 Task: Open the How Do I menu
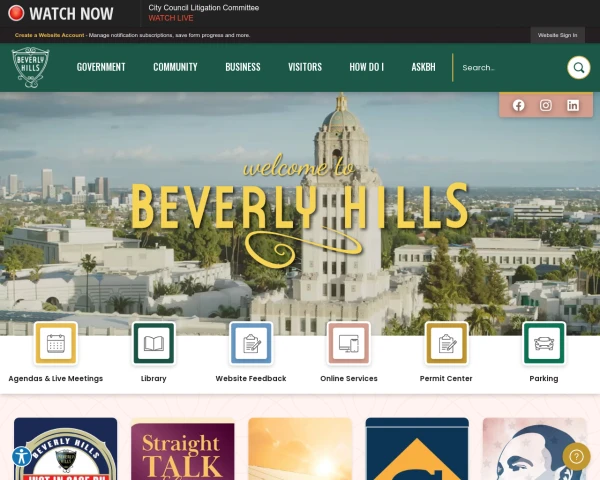(366, 67)
